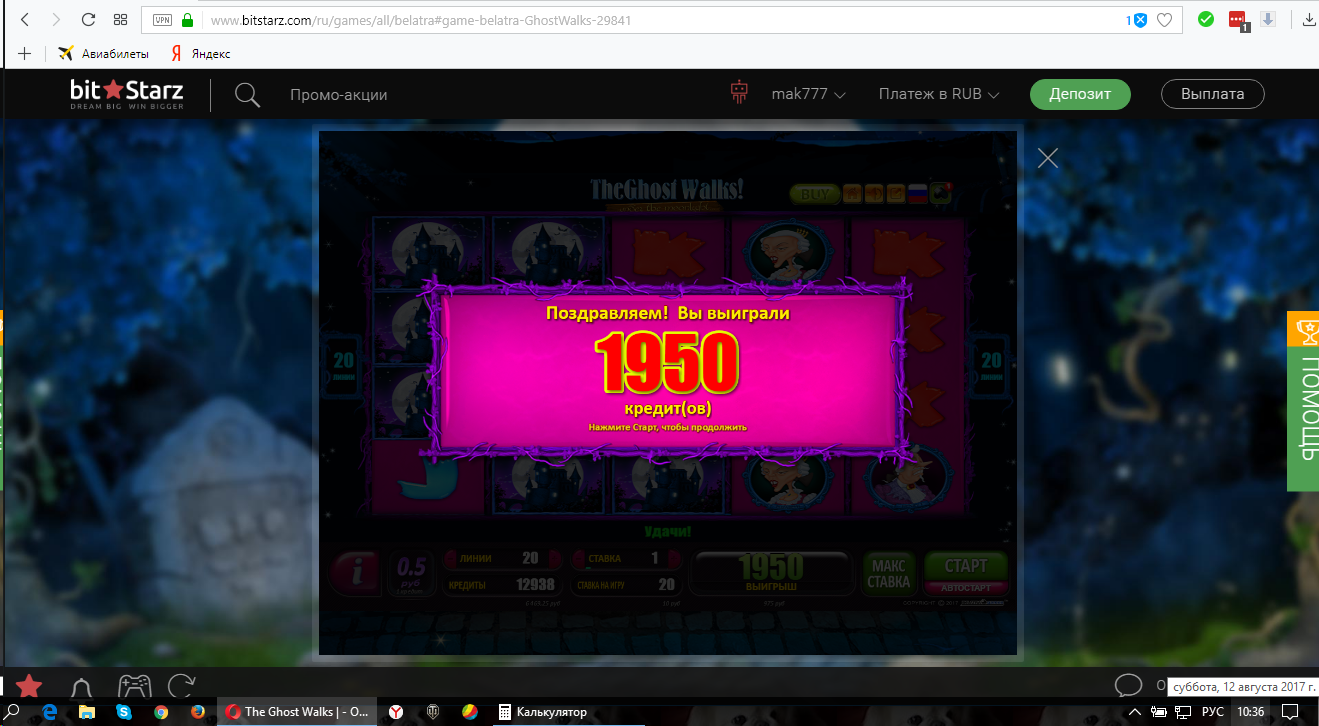Switch to the Калькулятор taskbar window

coord(543,712)
